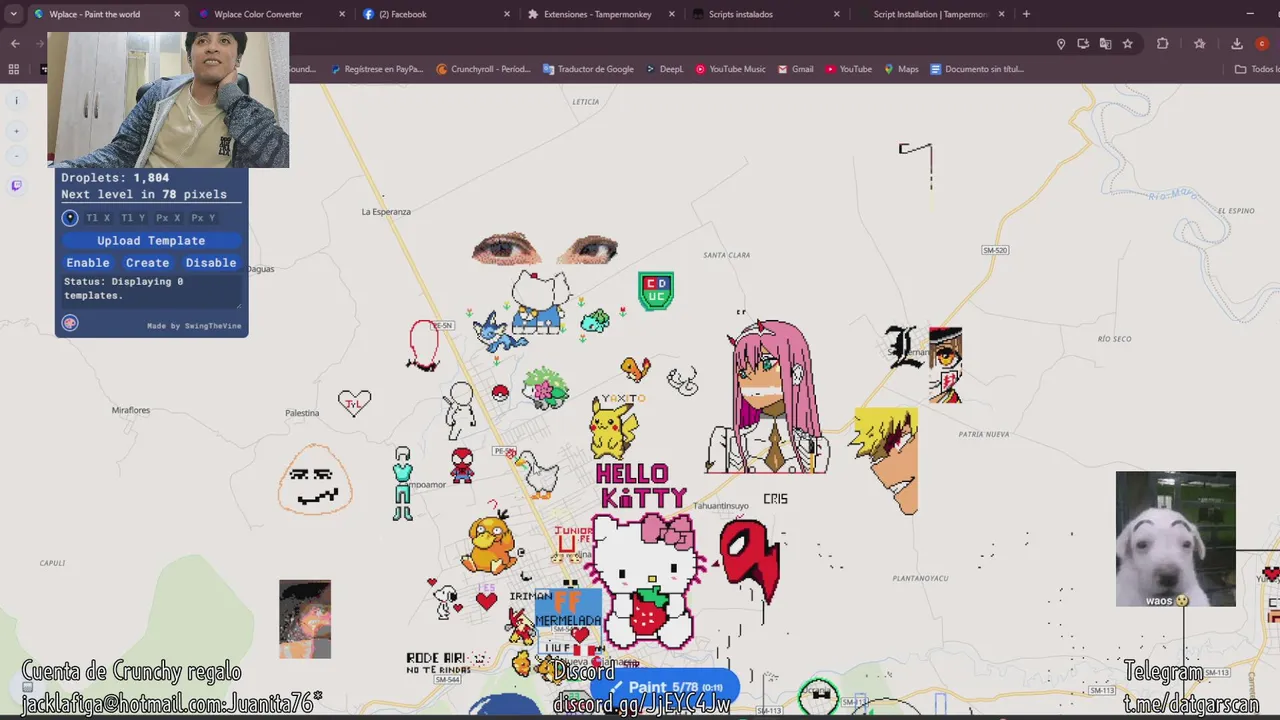Image resolution: width=1280 pixels, height=720 pixels.
Task: Close the Facebook tab
Action: tap(507, 14)
